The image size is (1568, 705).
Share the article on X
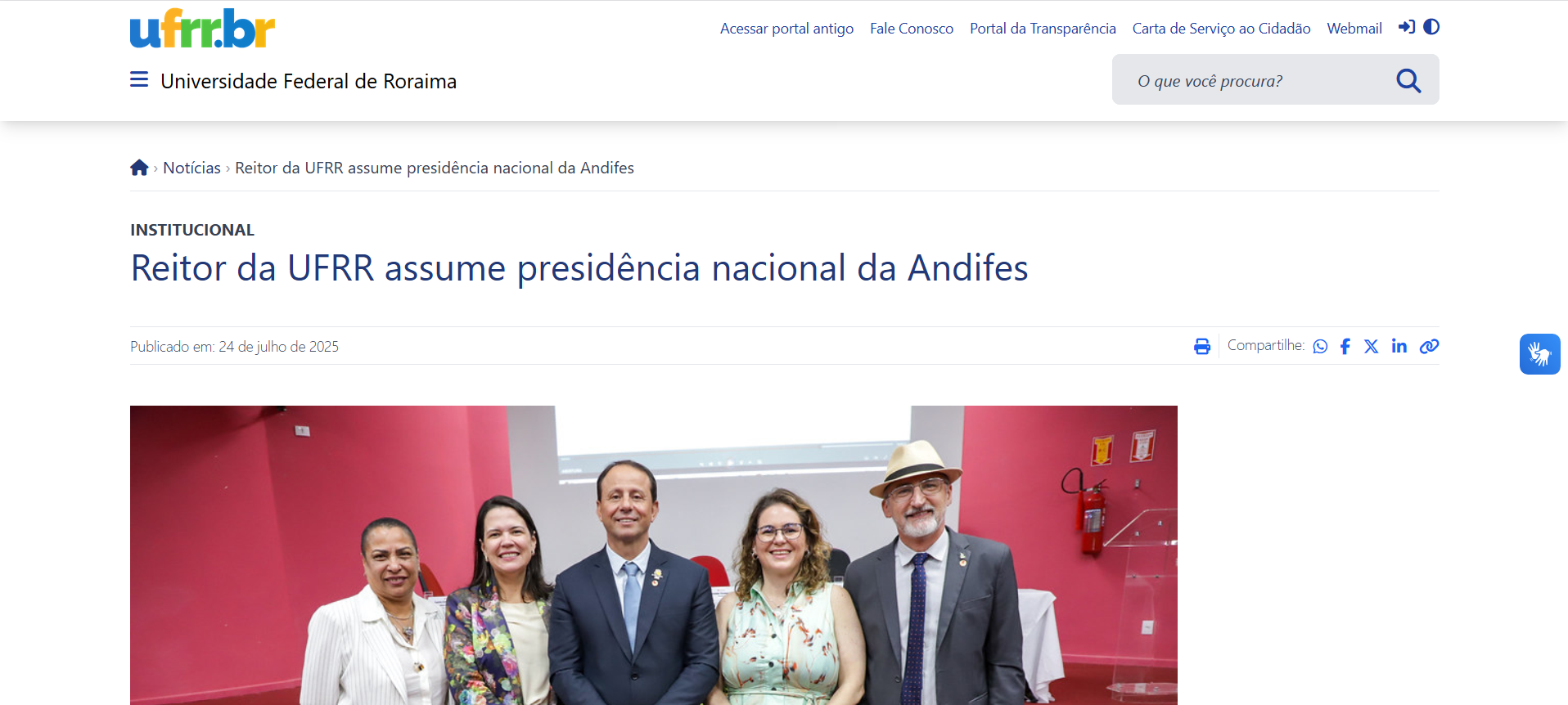pos(1372,347)
